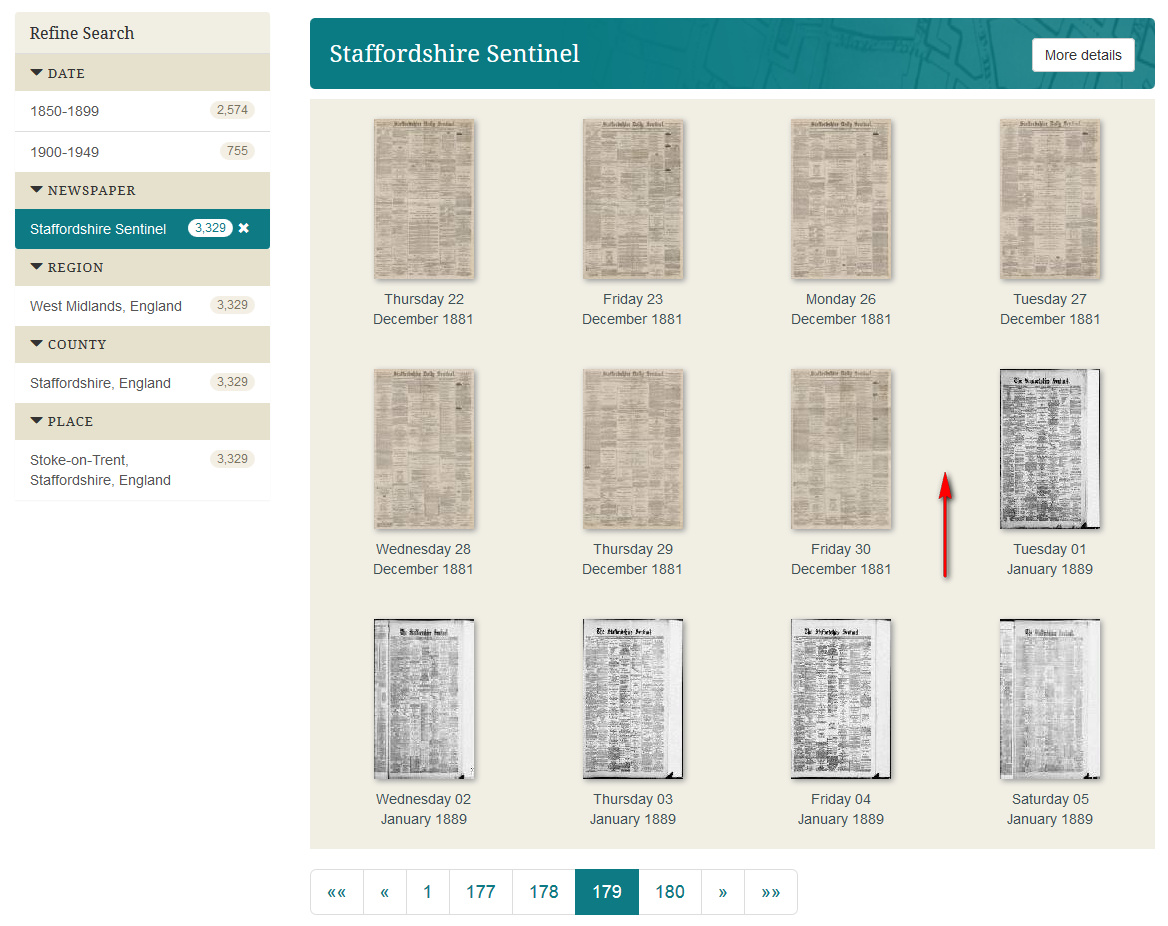Open Friday 04 January 1889 issue thumbnail
The width and height of the screenshot is (1168, 926).
[x=840, y=699]
